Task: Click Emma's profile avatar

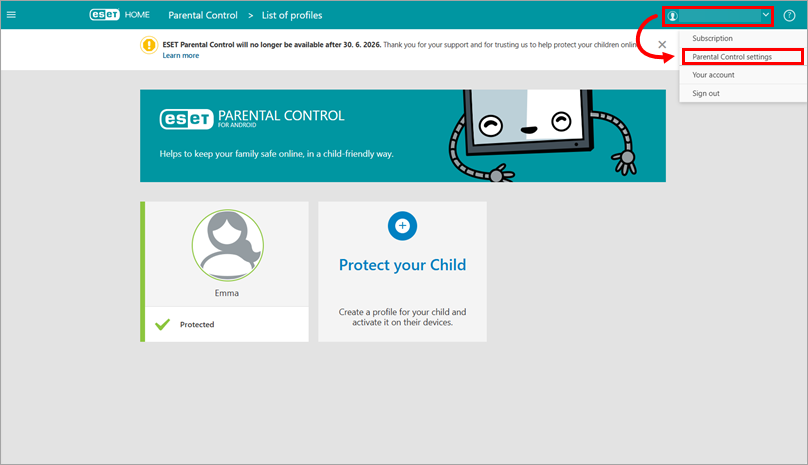Action: (x=227, y=247)
